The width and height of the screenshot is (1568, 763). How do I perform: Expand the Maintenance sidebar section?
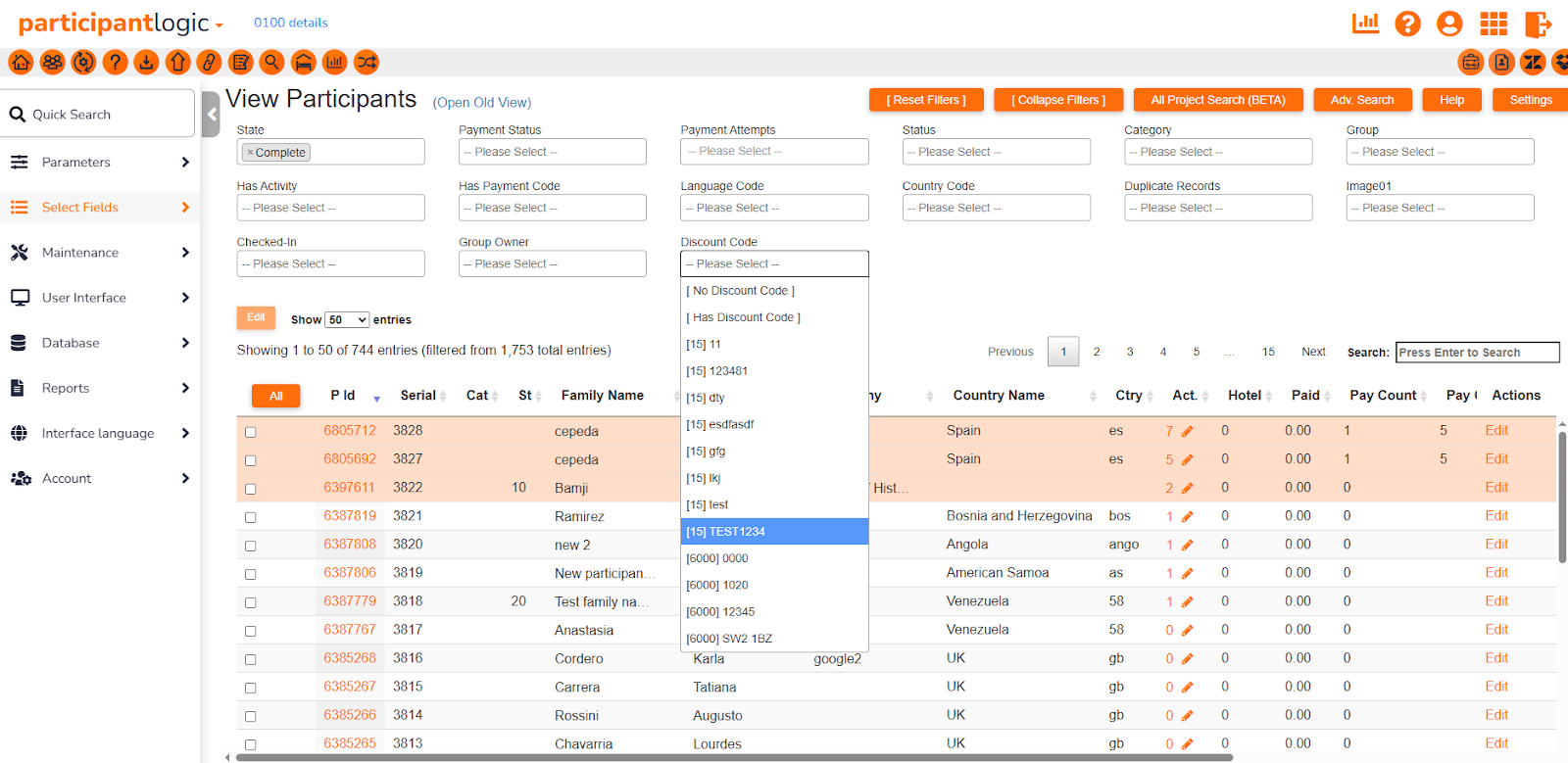point(100,253)
